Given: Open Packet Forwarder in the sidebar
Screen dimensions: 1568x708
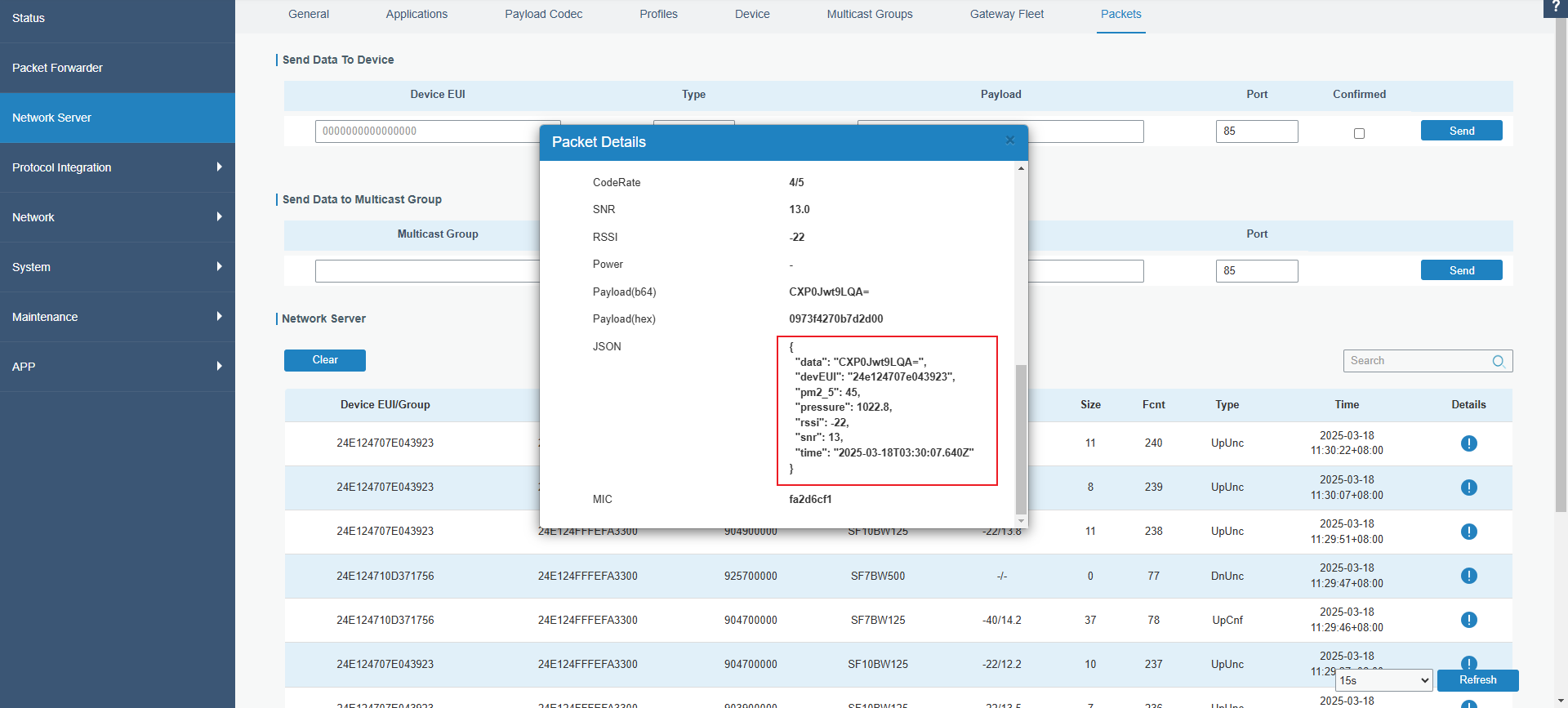Looking at the screenshot, I should coord(118,68).
